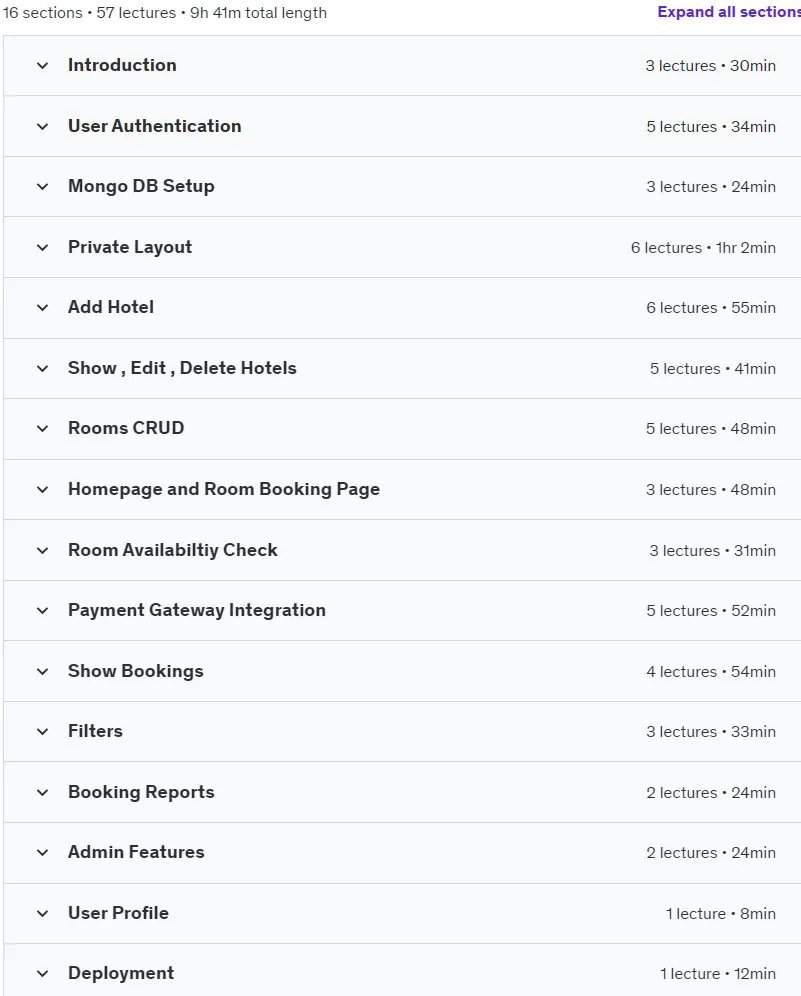Open Homepage and Room Booking Page section
This screenshot has width=801, height=996.
(x=224, y=489)
